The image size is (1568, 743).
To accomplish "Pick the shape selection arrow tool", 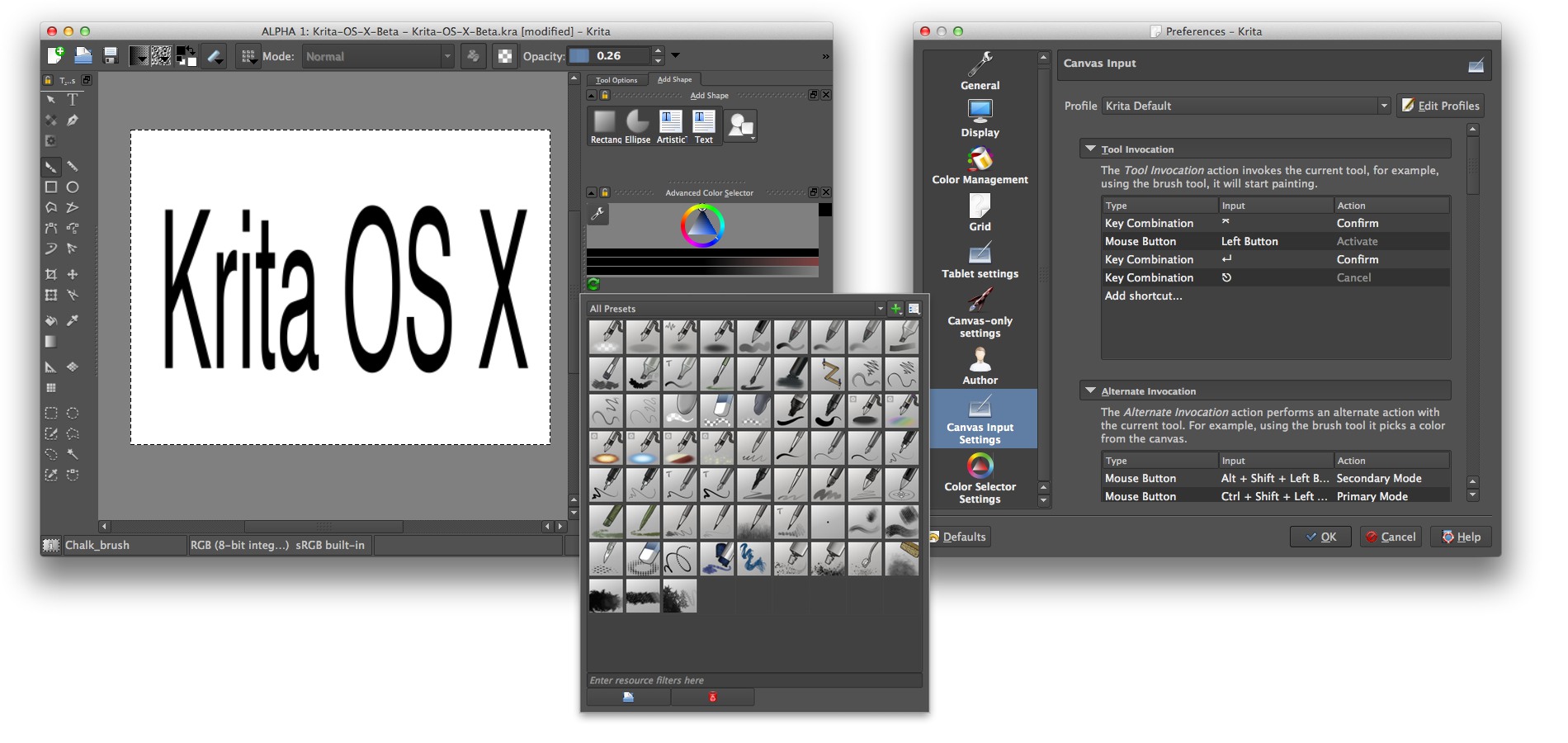I will (x=51, y=100).
